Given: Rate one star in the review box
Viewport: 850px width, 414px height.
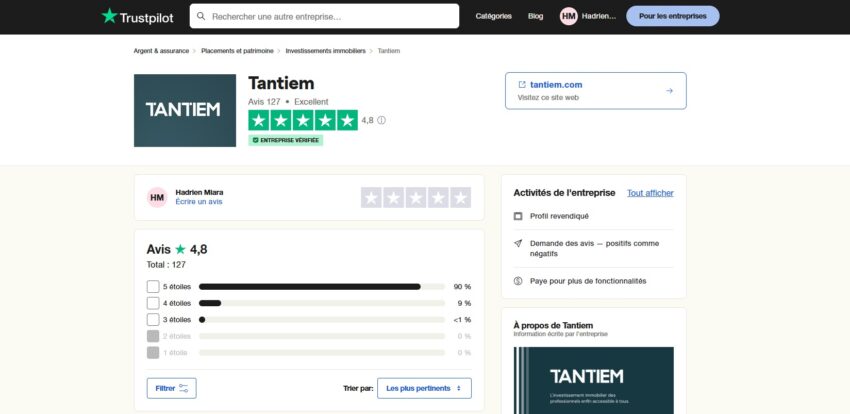Looking at the screenshot, I should coord(371,198).
